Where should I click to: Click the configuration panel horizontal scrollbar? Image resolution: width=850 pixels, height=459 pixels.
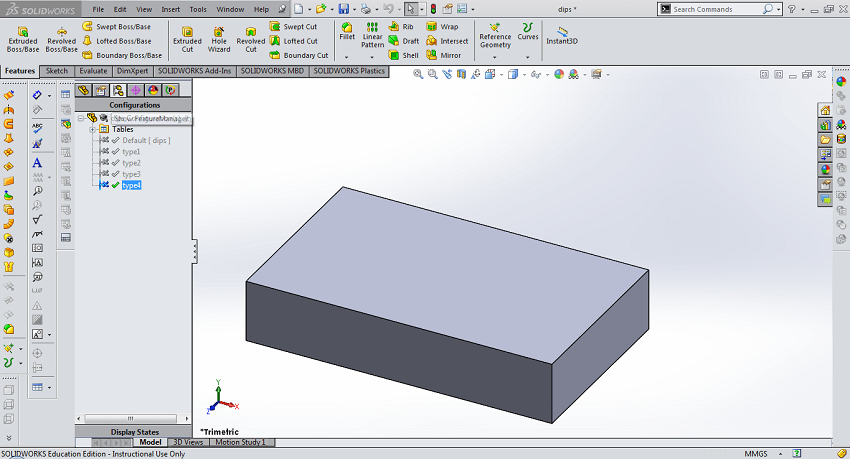(133, 418)
